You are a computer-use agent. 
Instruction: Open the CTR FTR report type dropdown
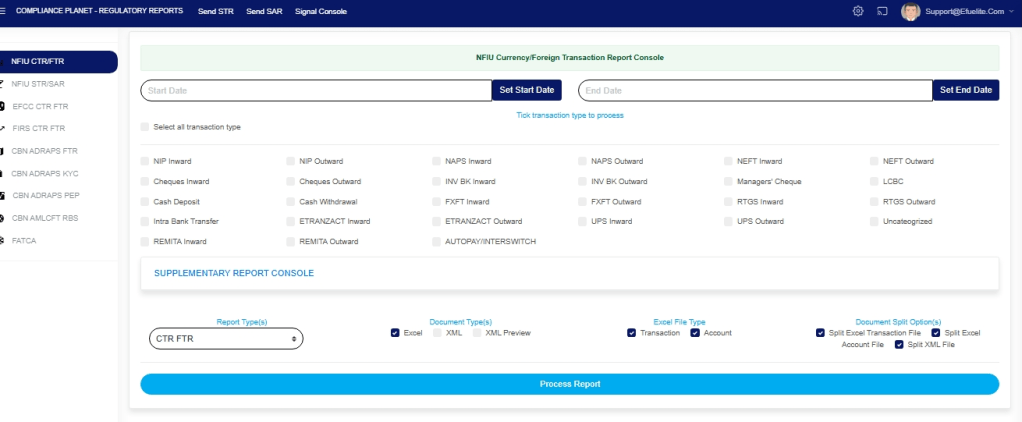click(x=225, y=339)
